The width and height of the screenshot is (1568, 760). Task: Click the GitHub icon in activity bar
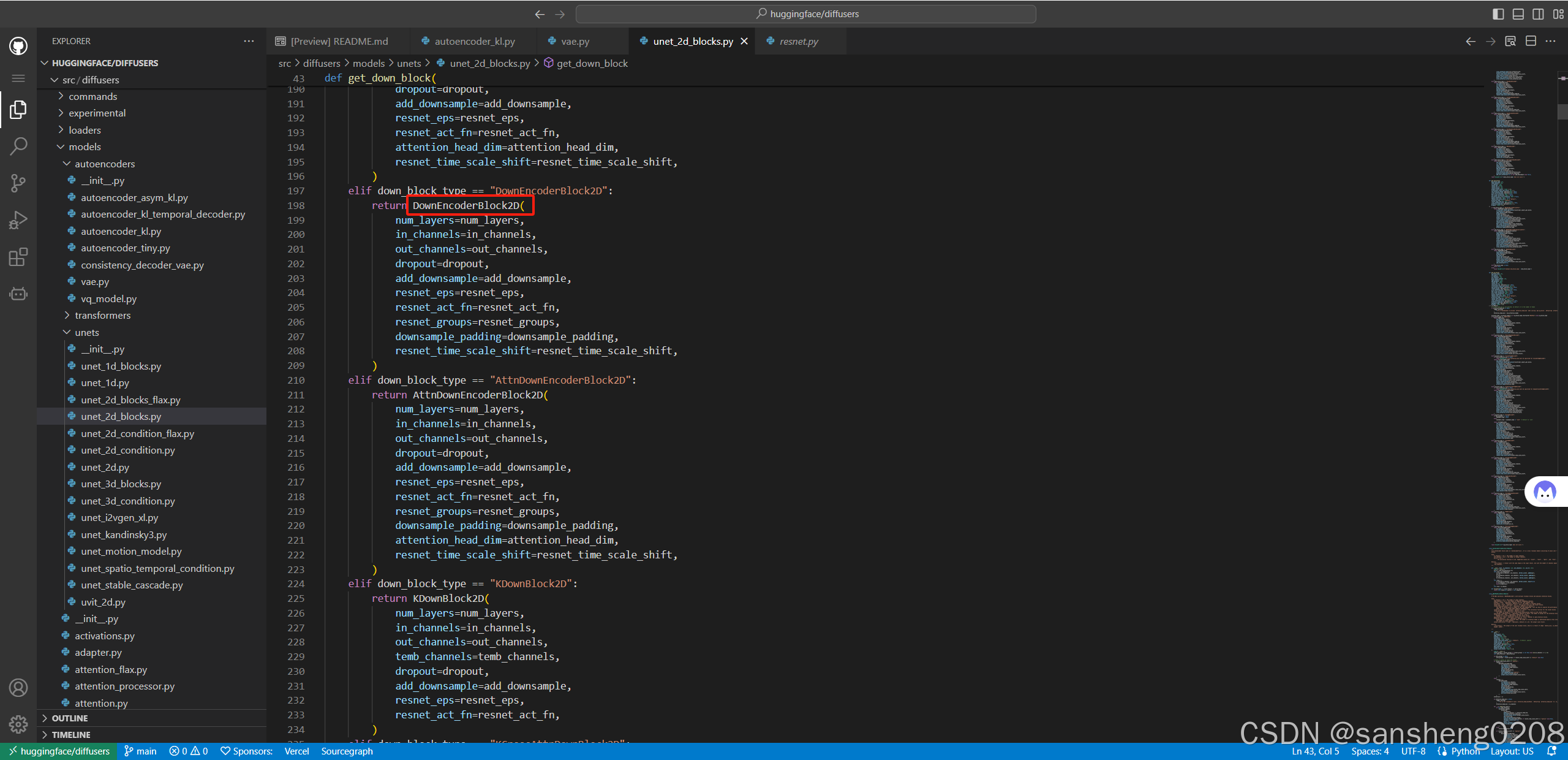[18, 46]
